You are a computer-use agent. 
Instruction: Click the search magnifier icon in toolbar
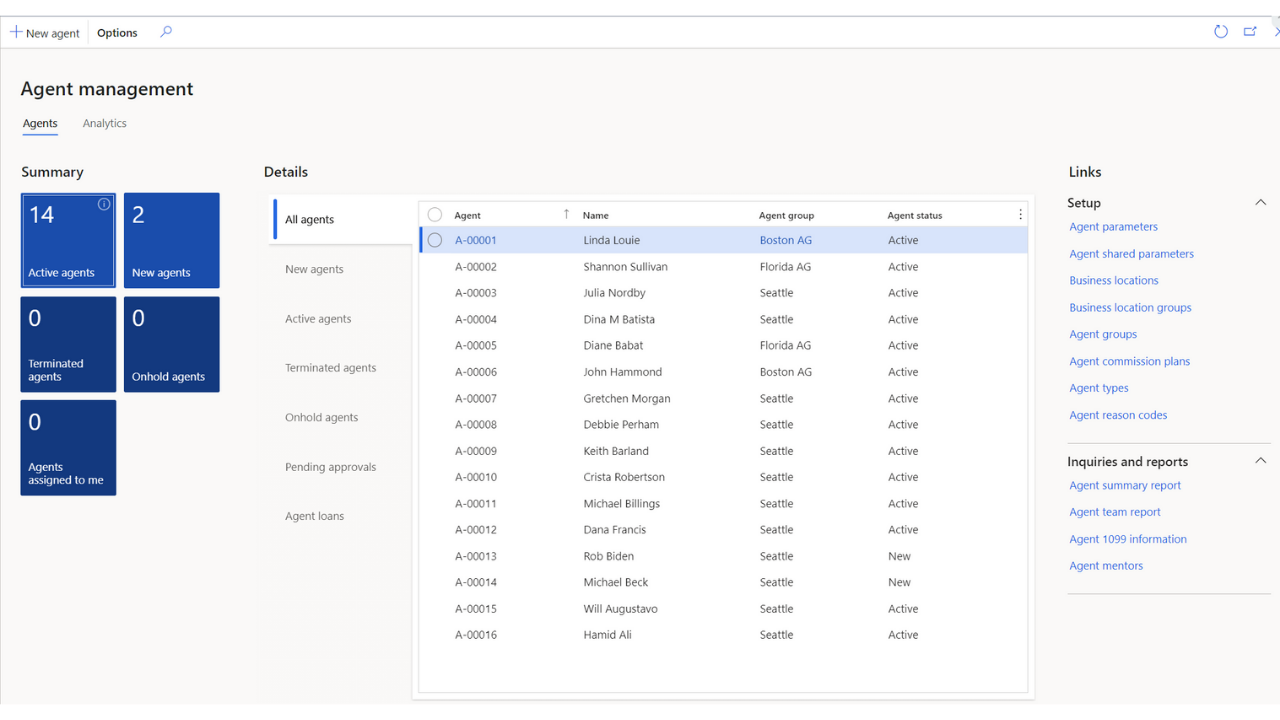pos(166,32)
